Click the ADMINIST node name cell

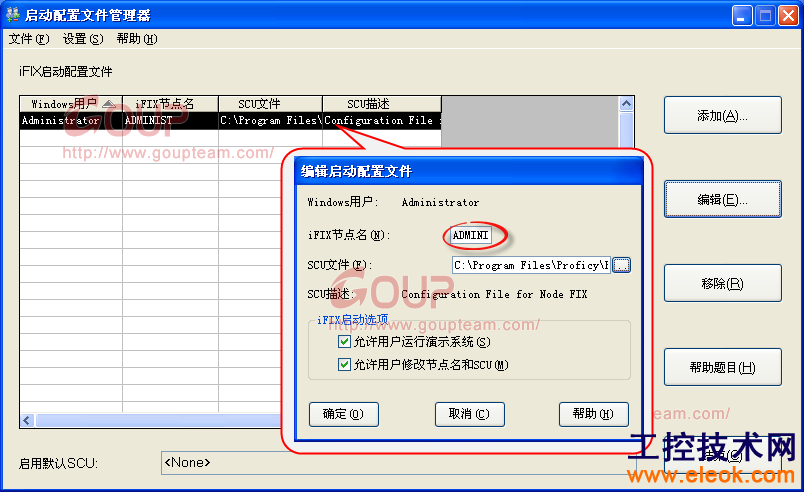[170, 121]
